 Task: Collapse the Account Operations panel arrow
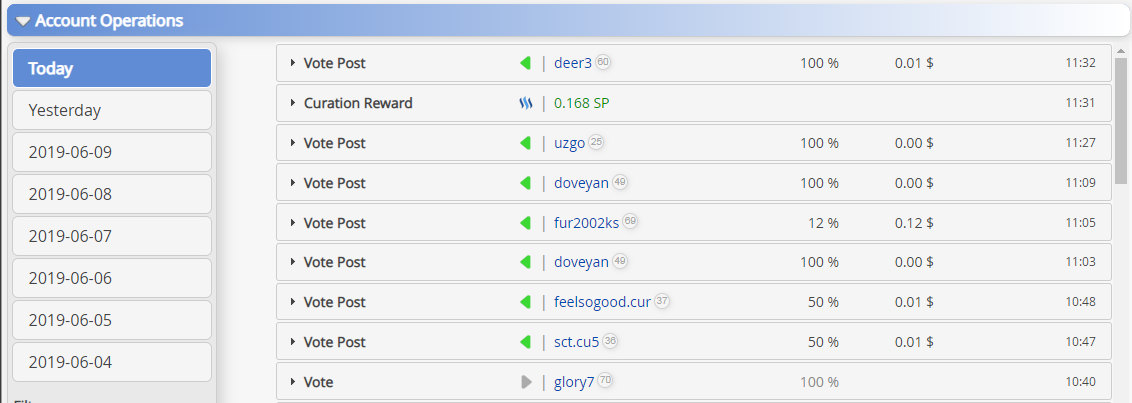(23, 22)
